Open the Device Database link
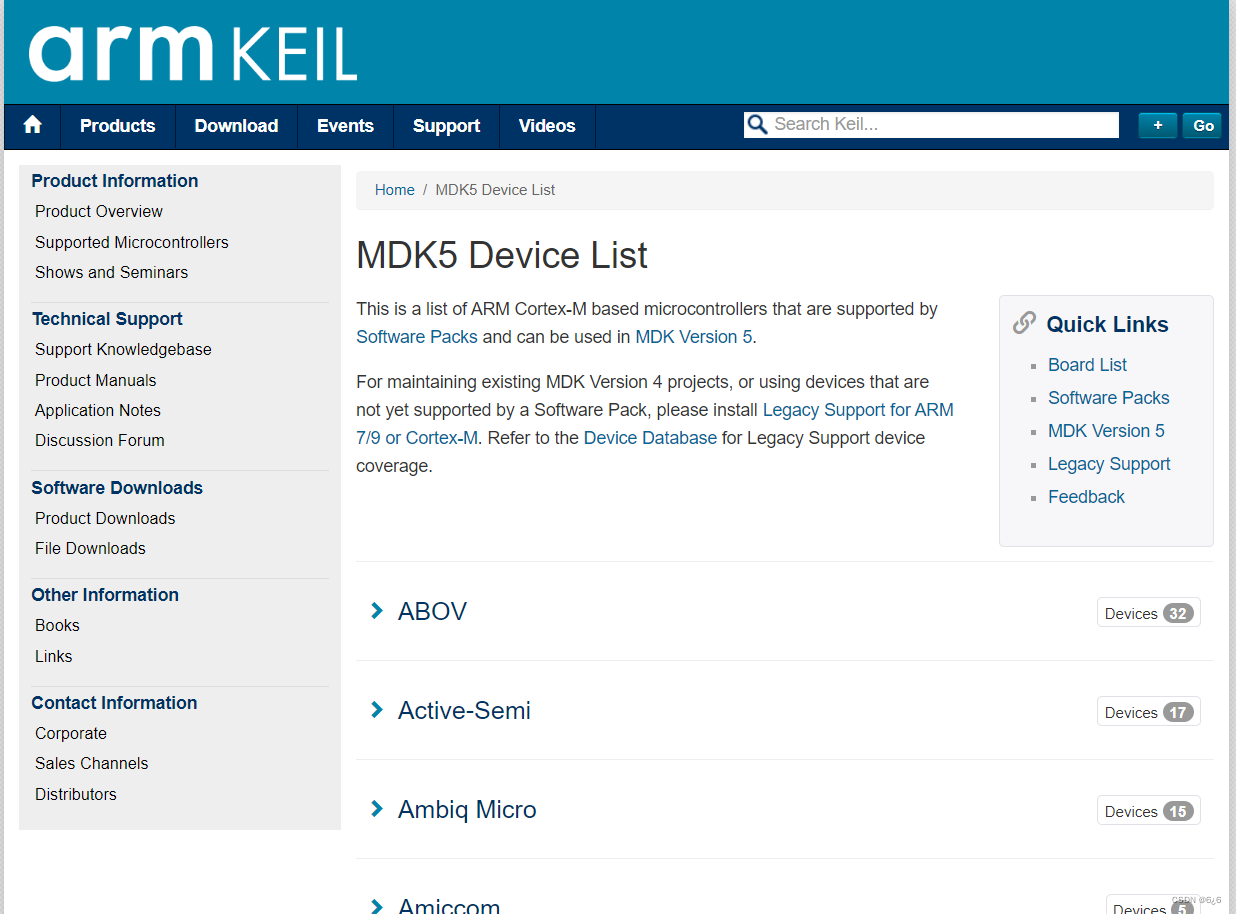1236x914 pixels. (650, 438)
